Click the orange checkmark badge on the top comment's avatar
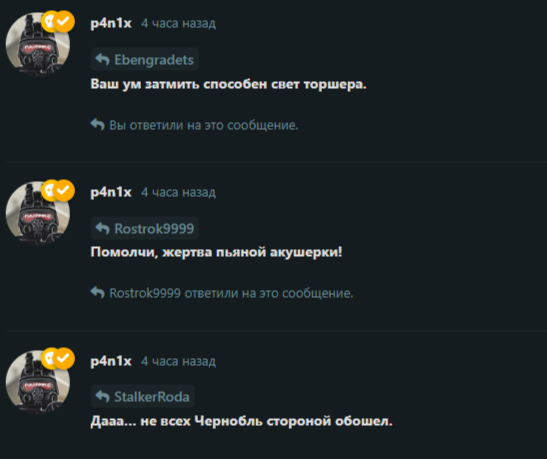The image size is (547, 459). 63,22
